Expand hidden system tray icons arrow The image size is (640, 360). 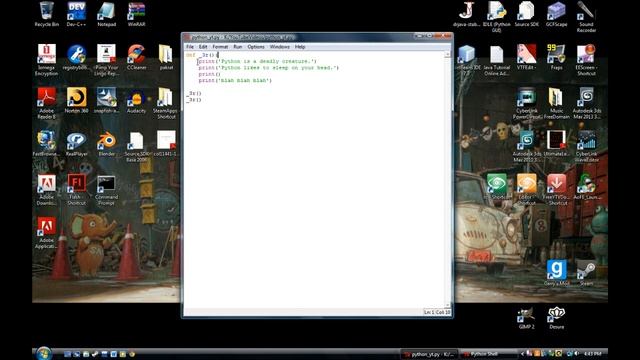point(522,354)
